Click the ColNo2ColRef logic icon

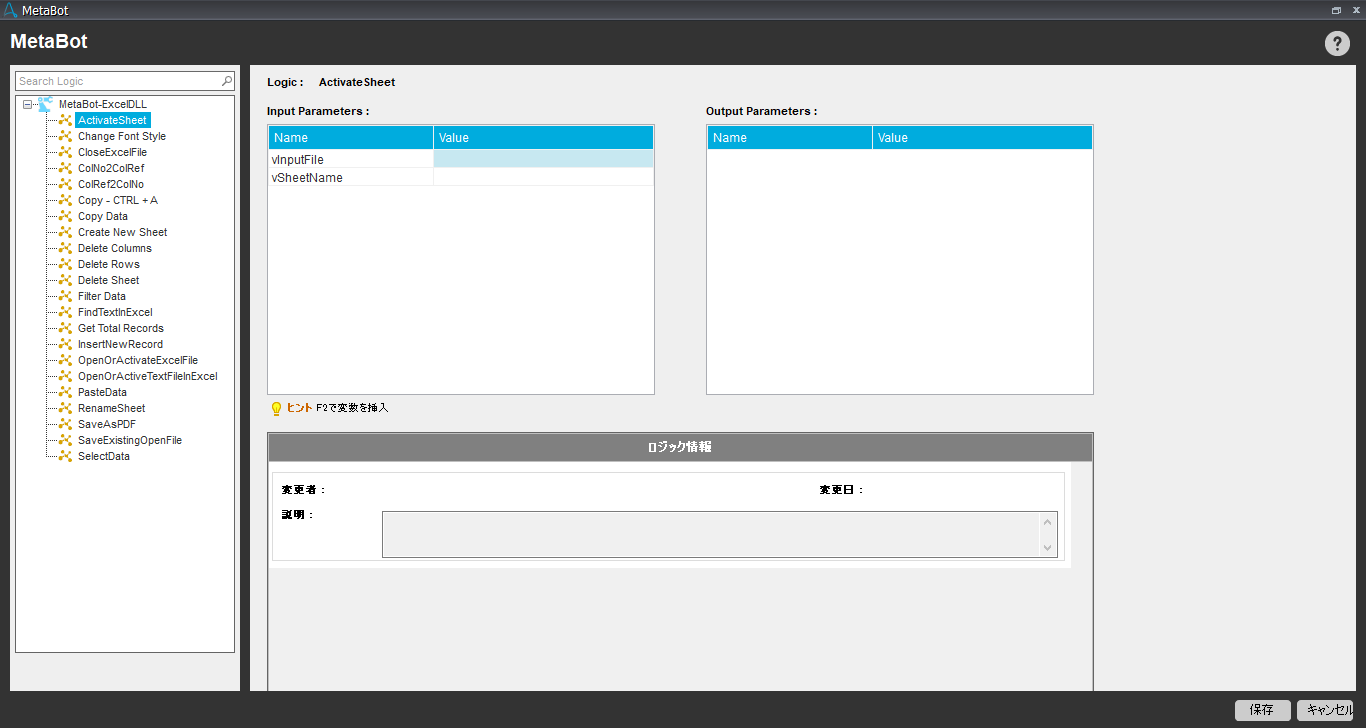tap(65, 168)
